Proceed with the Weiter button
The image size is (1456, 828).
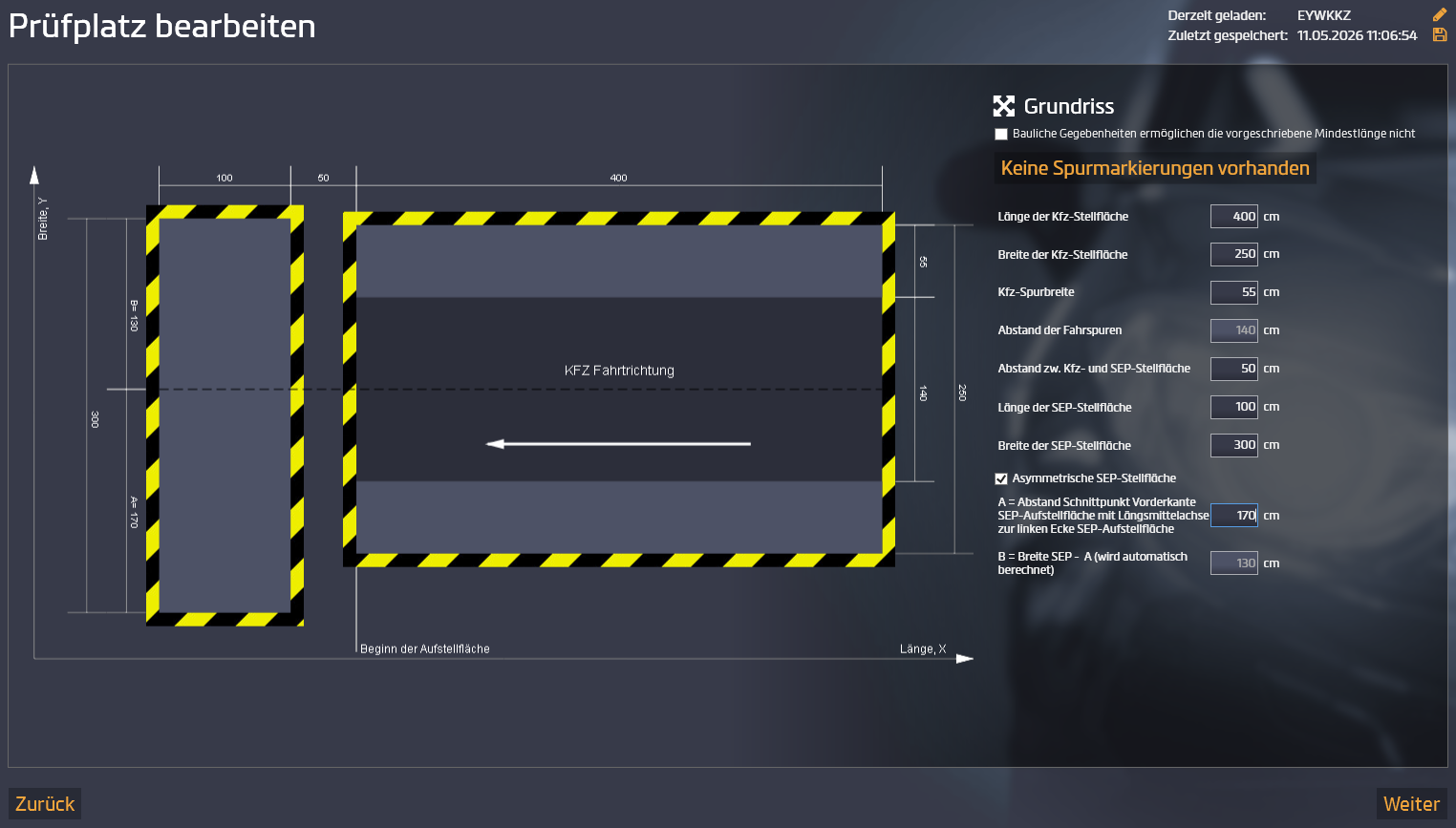1411,804
